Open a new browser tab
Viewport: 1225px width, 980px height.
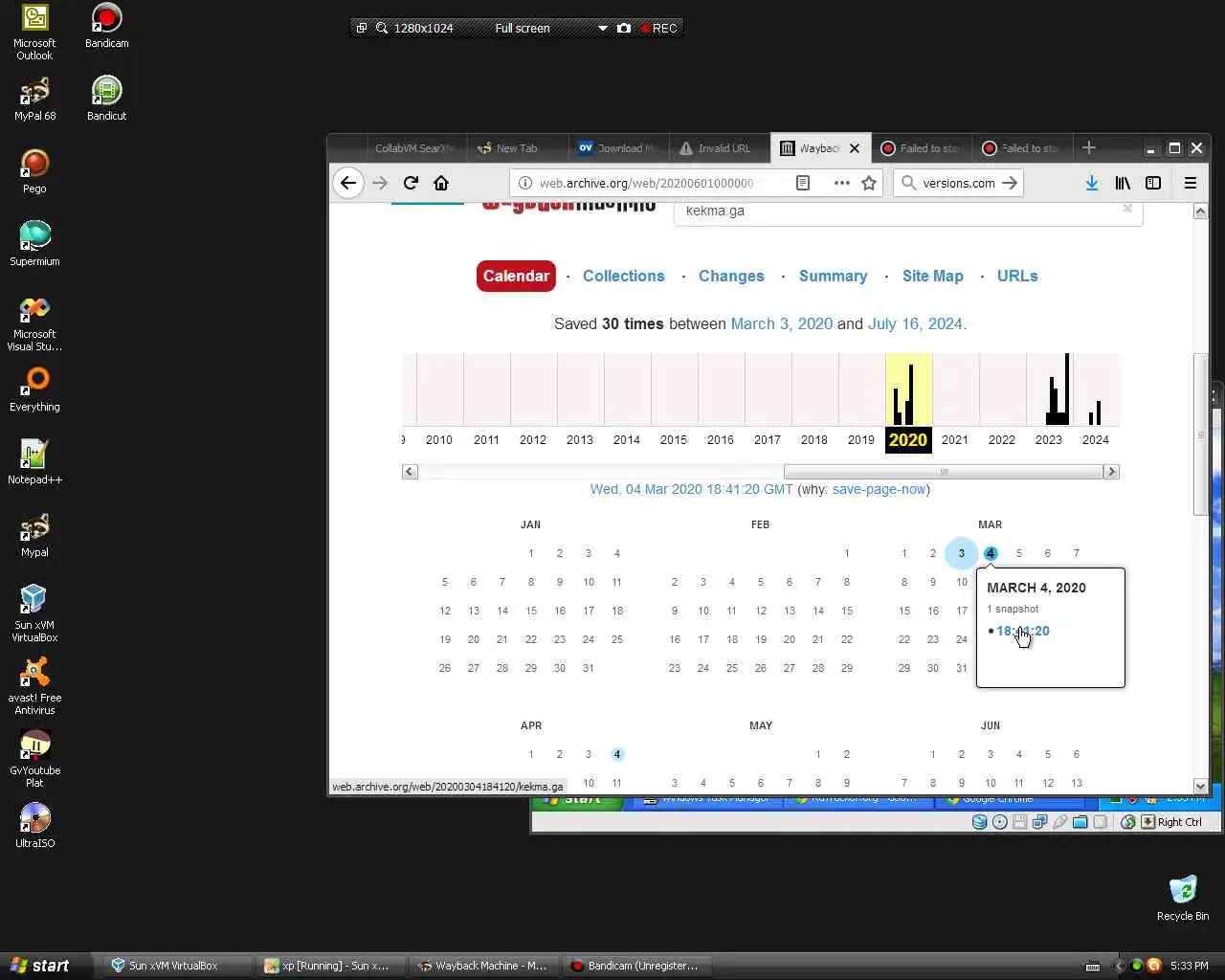pos(1088,147)
